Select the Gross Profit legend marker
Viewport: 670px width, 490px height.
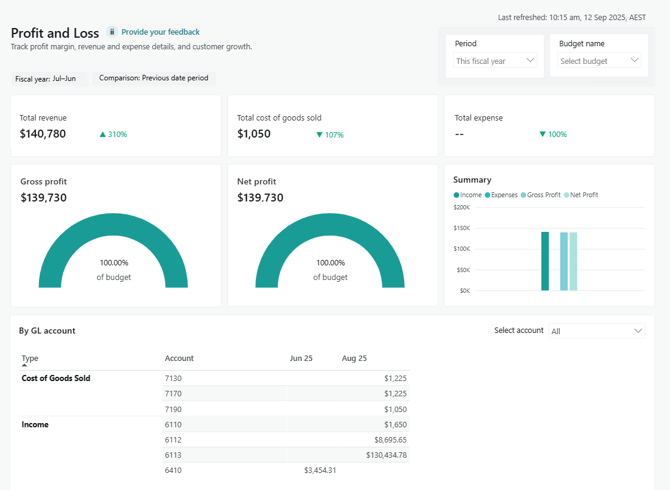[x=524, y=195]
